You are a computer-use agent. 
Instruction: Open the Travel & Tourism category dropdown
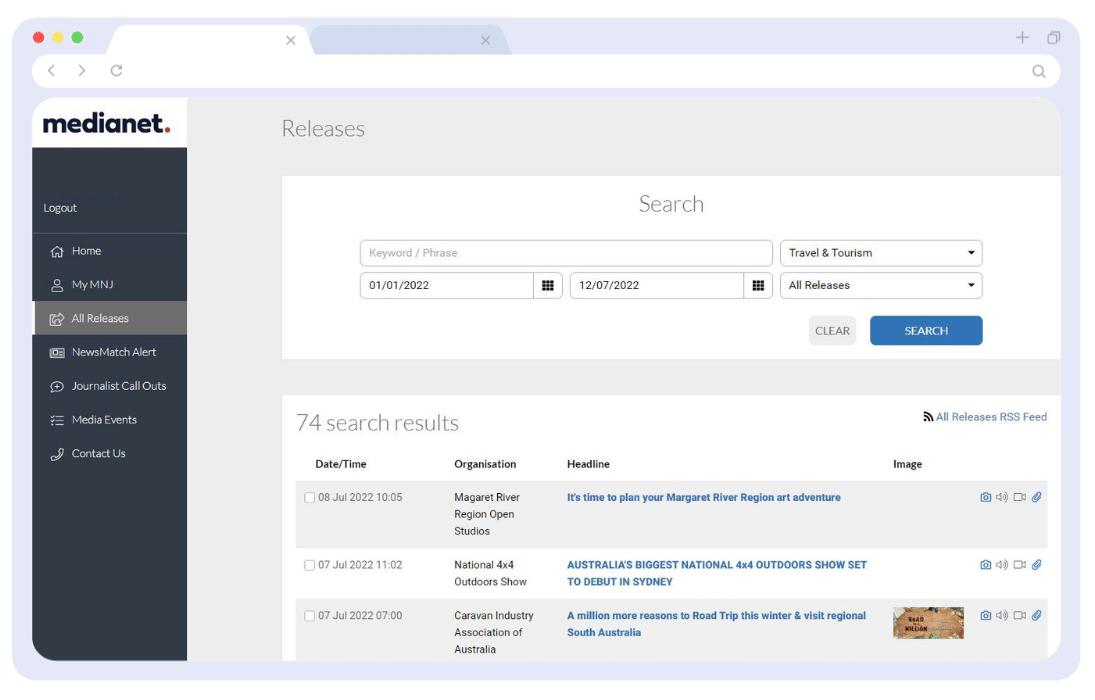(880, 253)
